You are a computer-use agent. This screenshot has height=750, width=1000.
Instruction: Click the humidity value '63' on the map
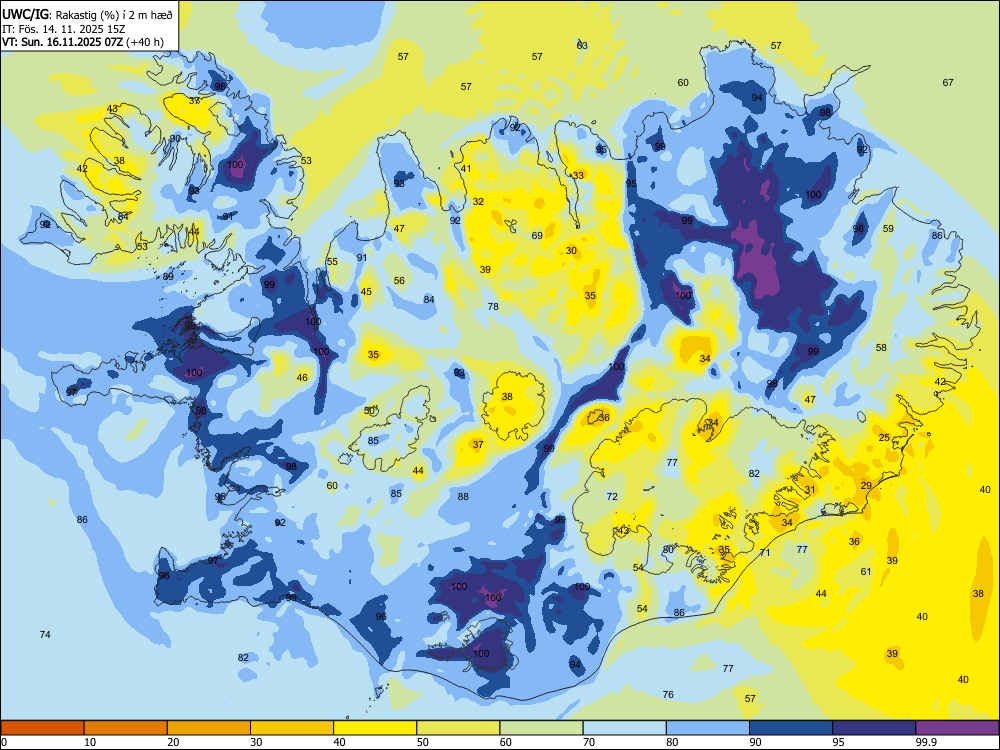coord(582,45)
